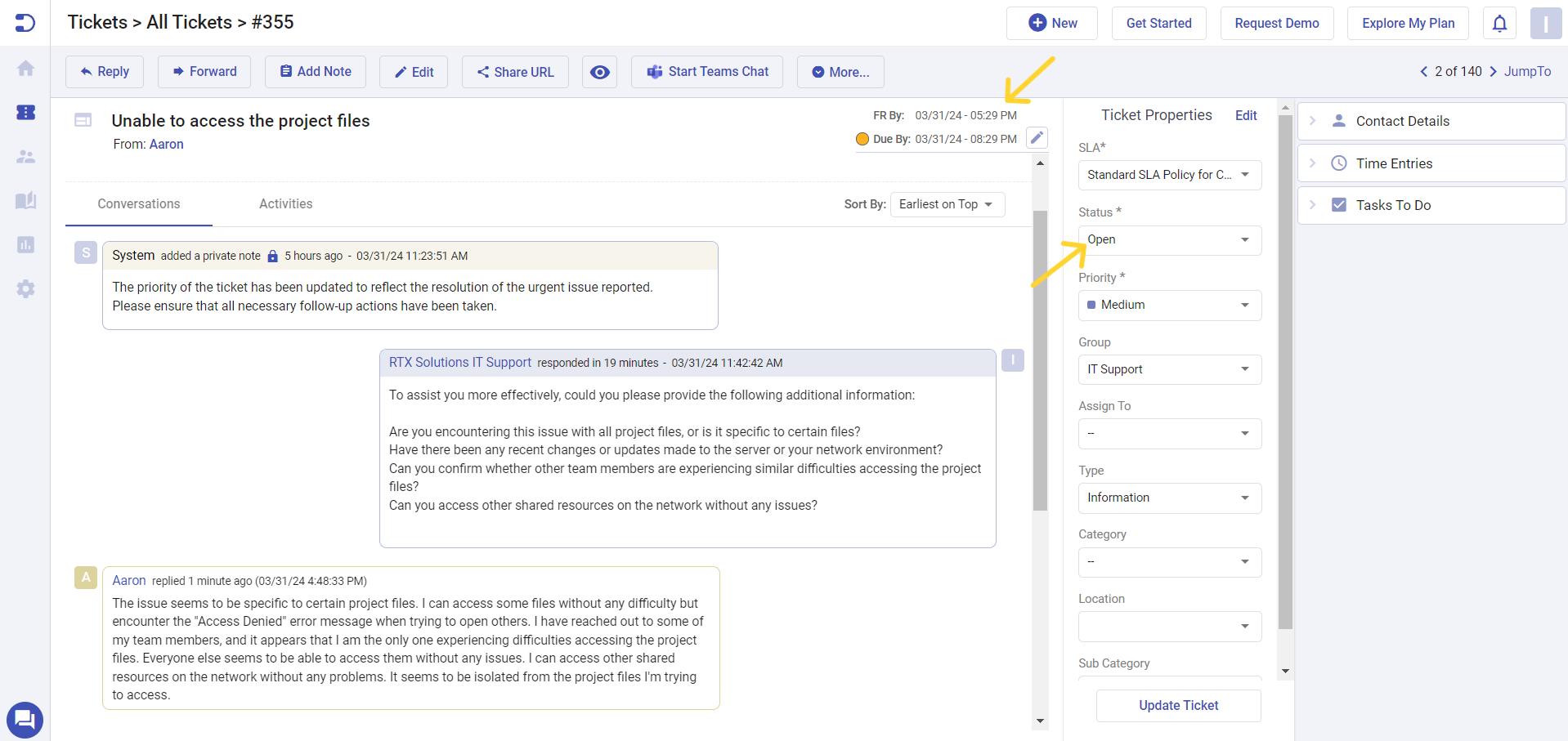Select the Conversations tab

click(139, 204)
